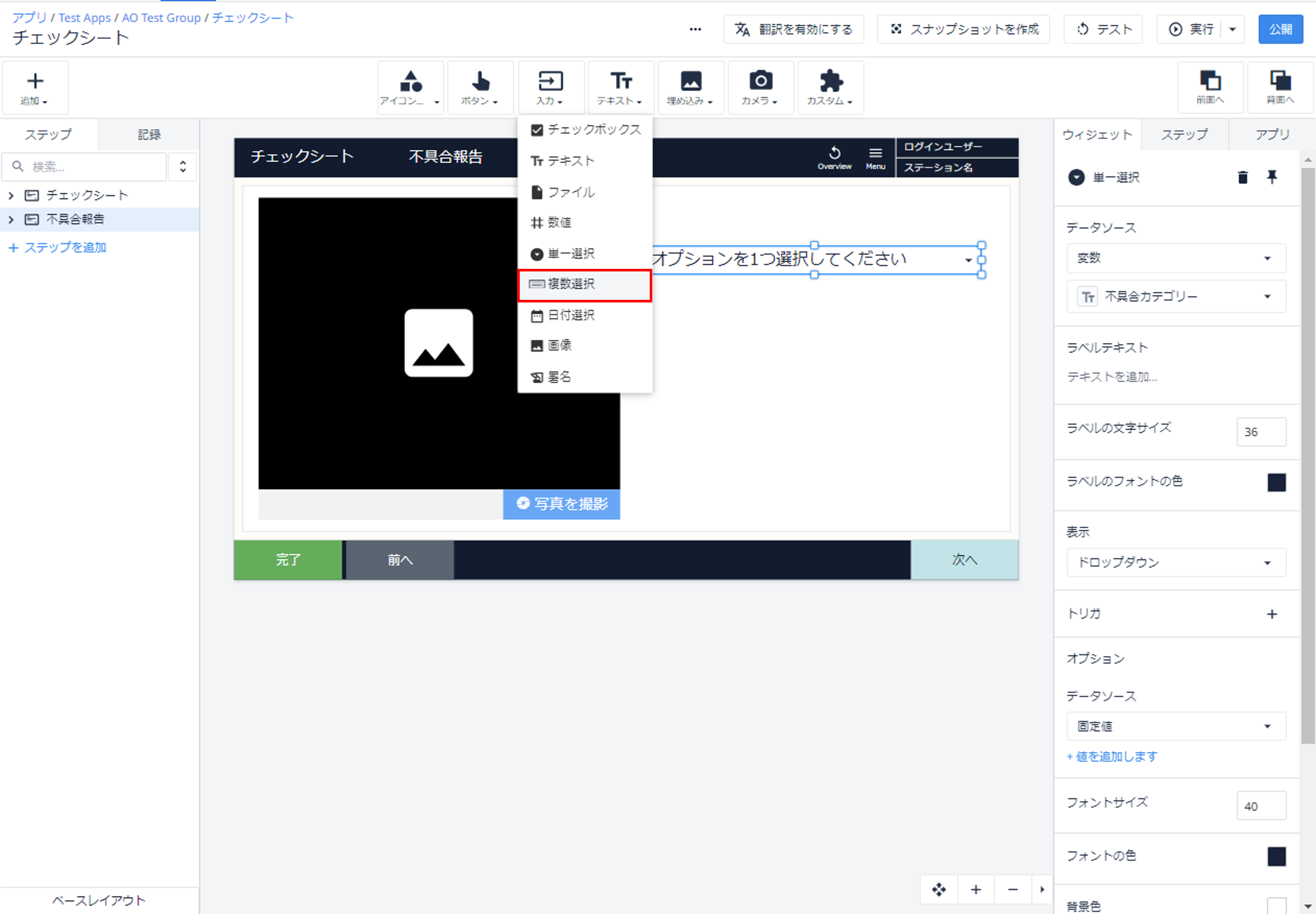Screen dimensions: 1316x914
Task: Expand the 不具合報告 step in the tree
Action: click(x=11, y=219)
